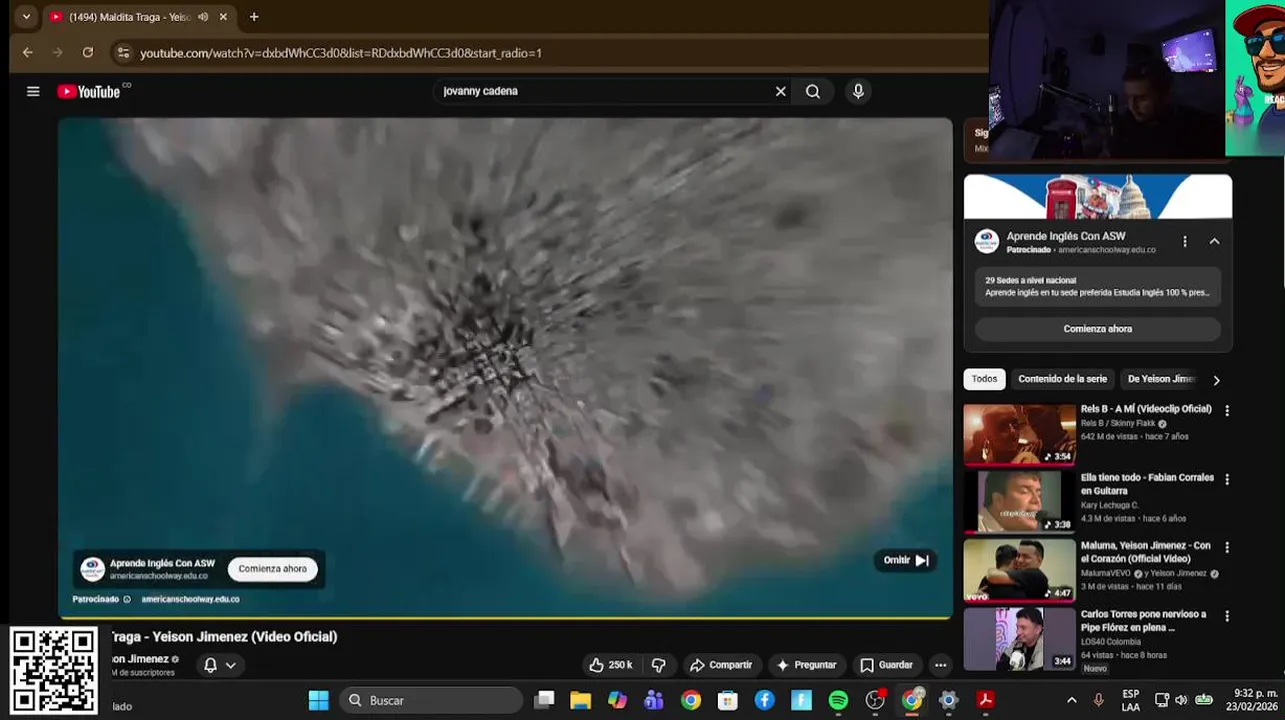Start voice search with the microphone
The height and width of the screenshot is (720, 1285).
858,91
